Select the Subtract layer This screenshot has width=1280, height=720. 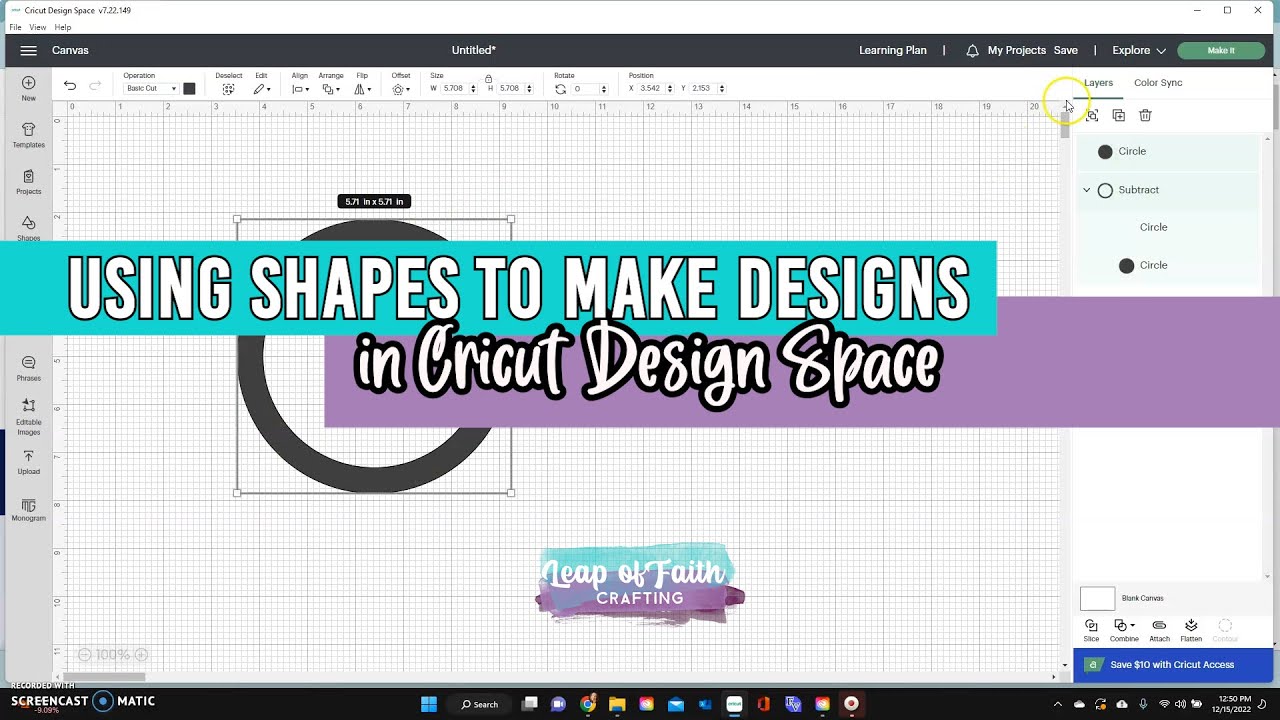[1167, 190]
